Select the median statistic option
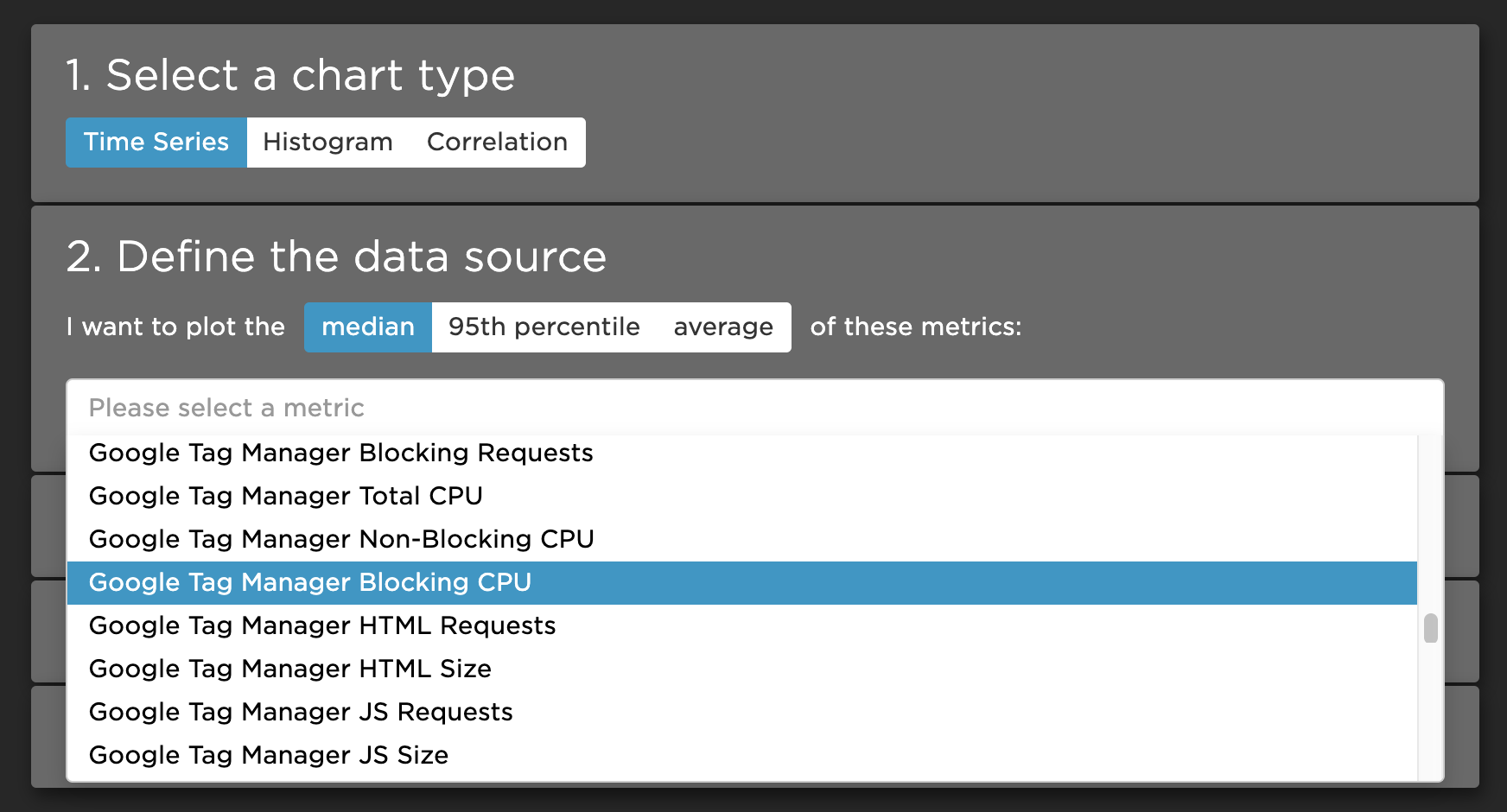 [x=368, y=327]
